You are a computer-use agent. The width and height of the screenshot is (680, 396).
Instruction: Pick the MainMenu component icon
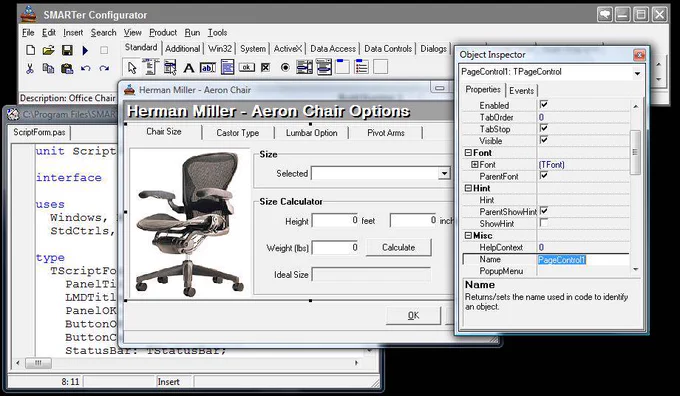tap(150, 67)
